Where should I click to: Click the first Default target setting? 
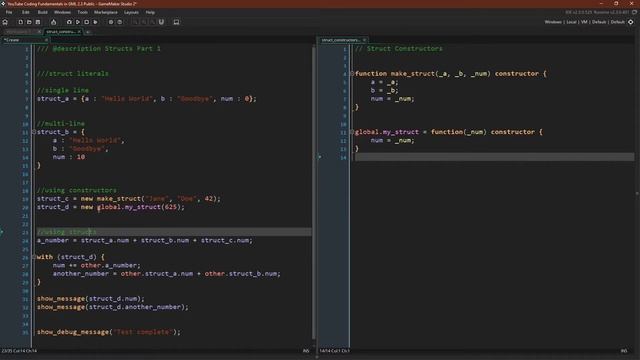pyautogui.click(x=599, y=22)
